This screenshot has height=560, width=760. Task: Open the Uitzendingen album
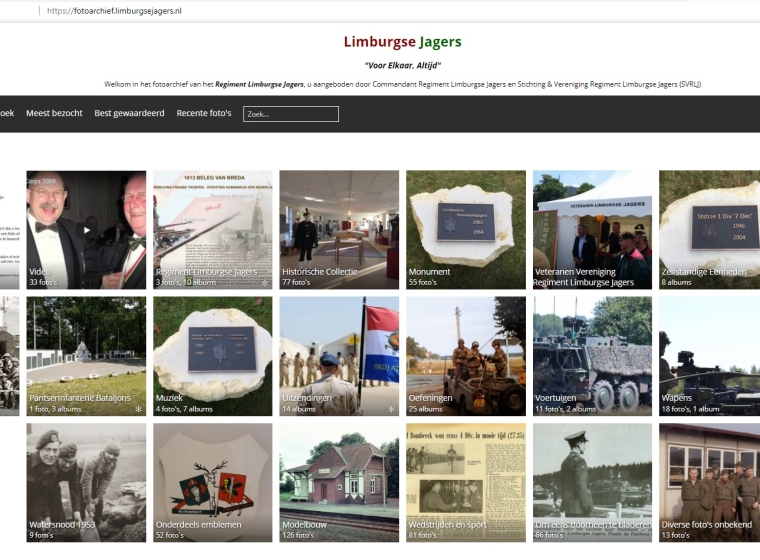(339, 356)
